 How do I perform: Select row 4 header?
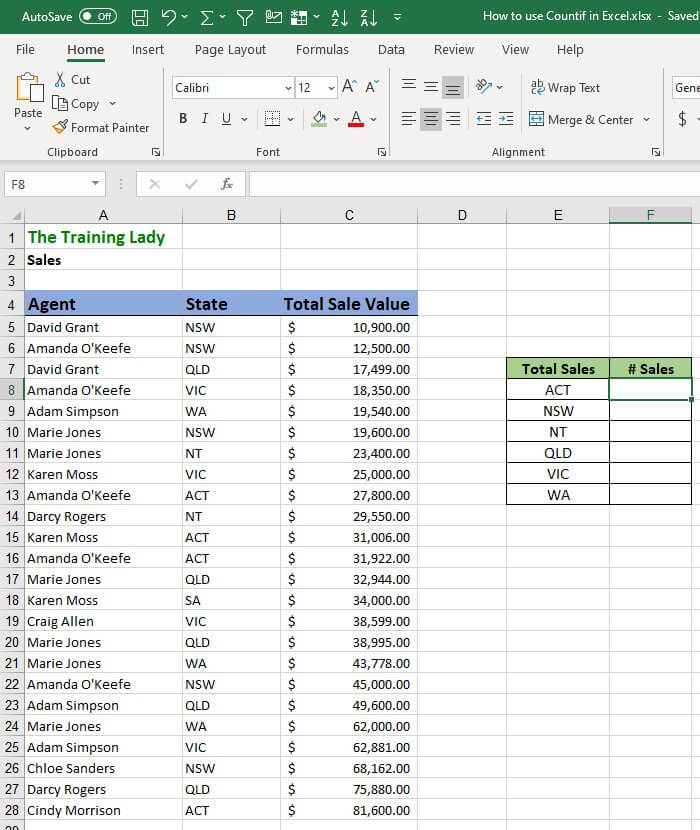tap(12, 305)
